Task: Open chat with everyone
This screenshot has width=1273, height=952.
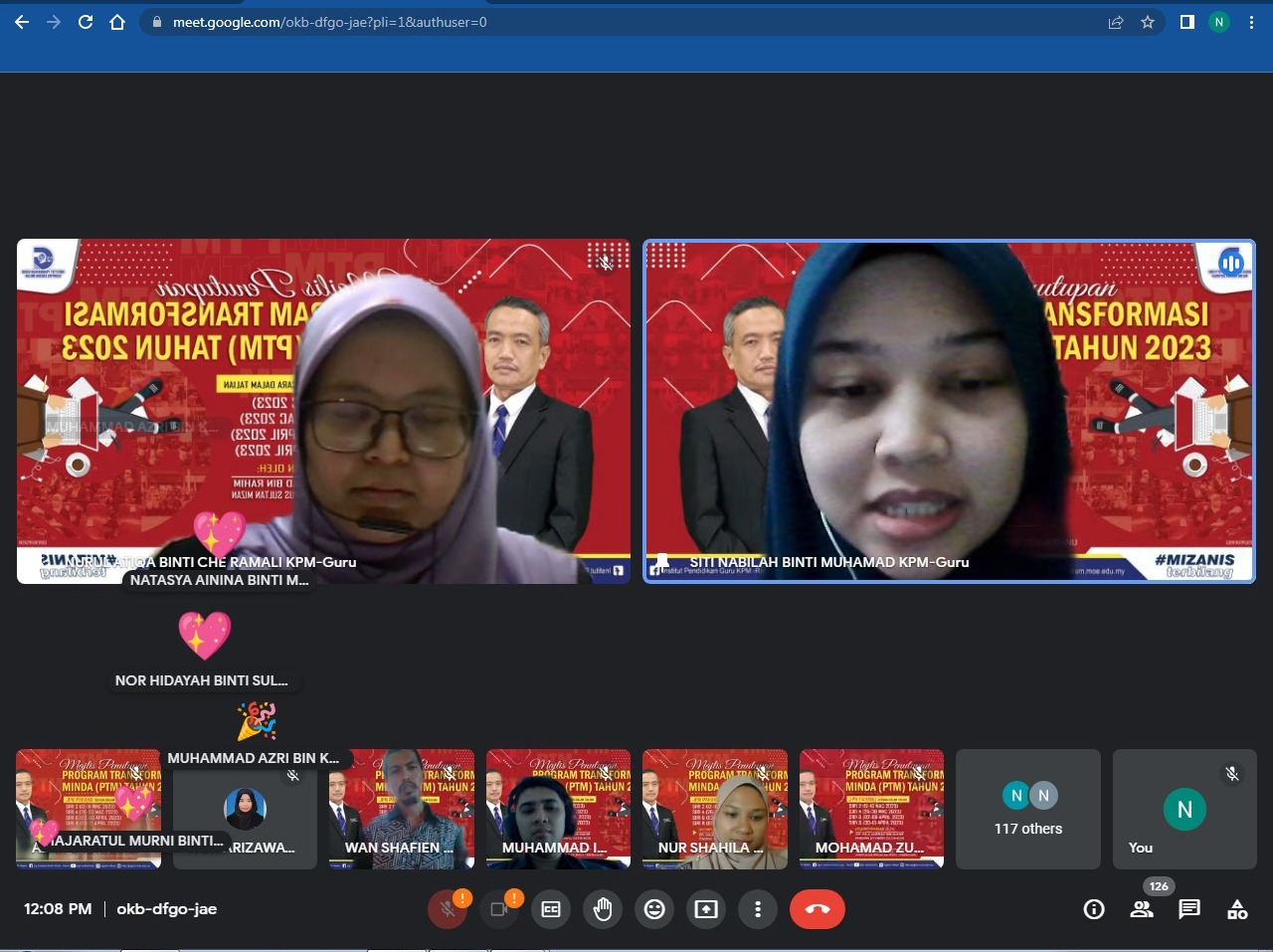Action: (x=1189, y=909)
